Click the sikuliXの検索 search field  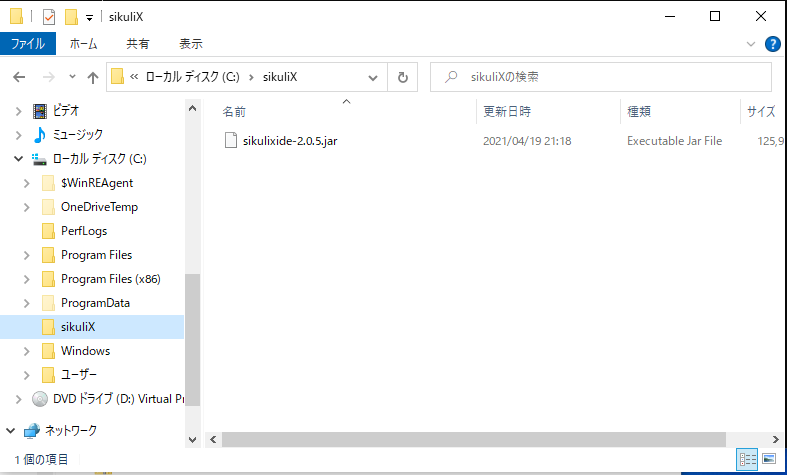coord(610,77)
